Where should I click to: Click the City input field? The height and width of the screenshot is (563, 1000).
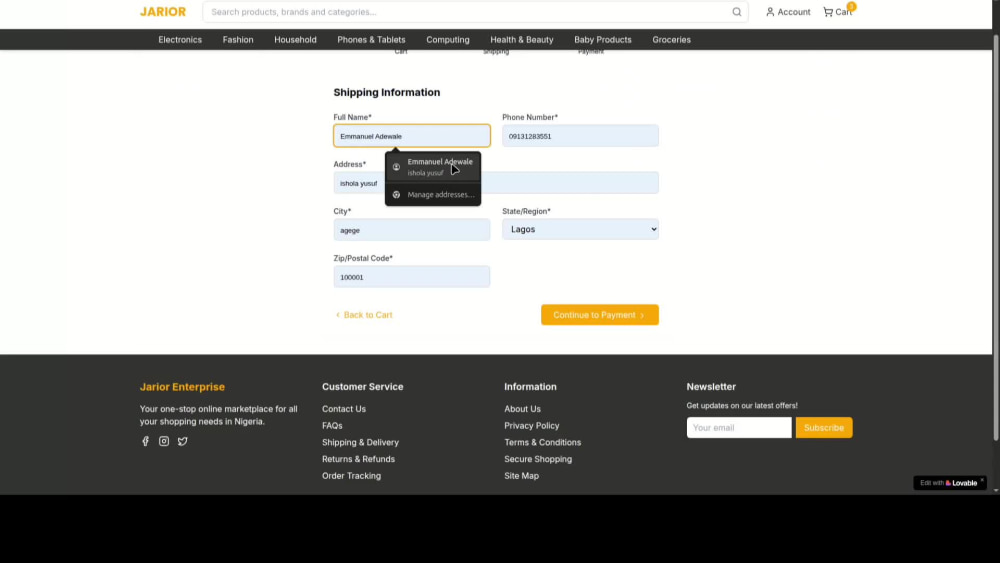coord(412,230)
